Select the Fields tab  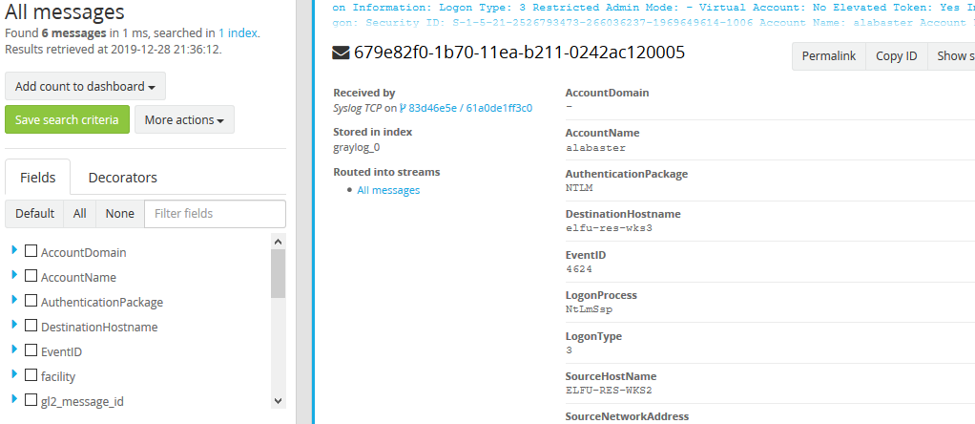click(38, 178)
